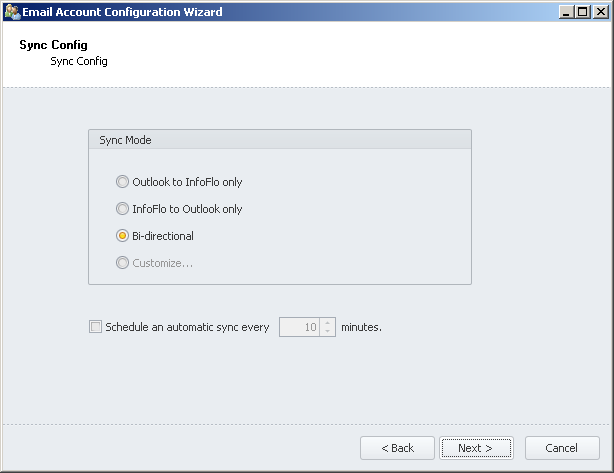Click the Sync Mode group header
The height and width of the screenshot is (473, 614).
coord(125,140)
